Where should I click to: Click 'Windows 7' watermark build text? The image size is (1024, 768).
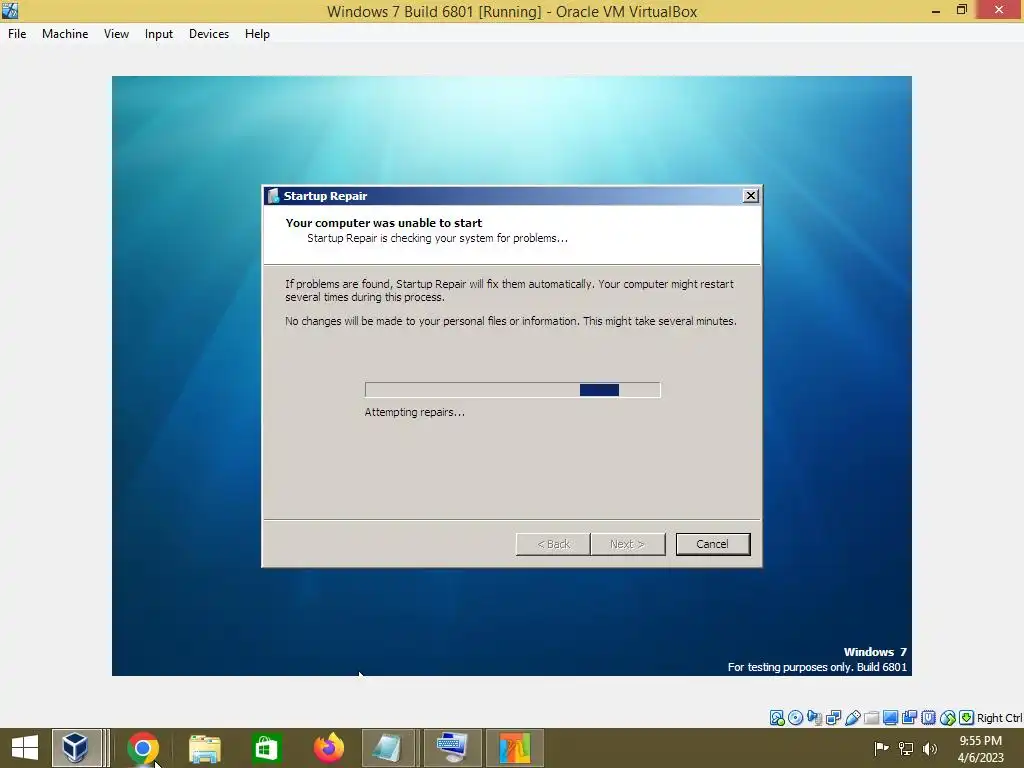coord(875,652)
